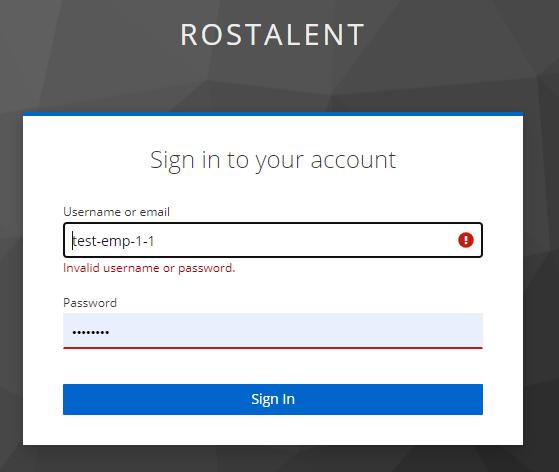Focus the Password input field
The width and height of the screenshot is (559, 472).
point(273,330)
